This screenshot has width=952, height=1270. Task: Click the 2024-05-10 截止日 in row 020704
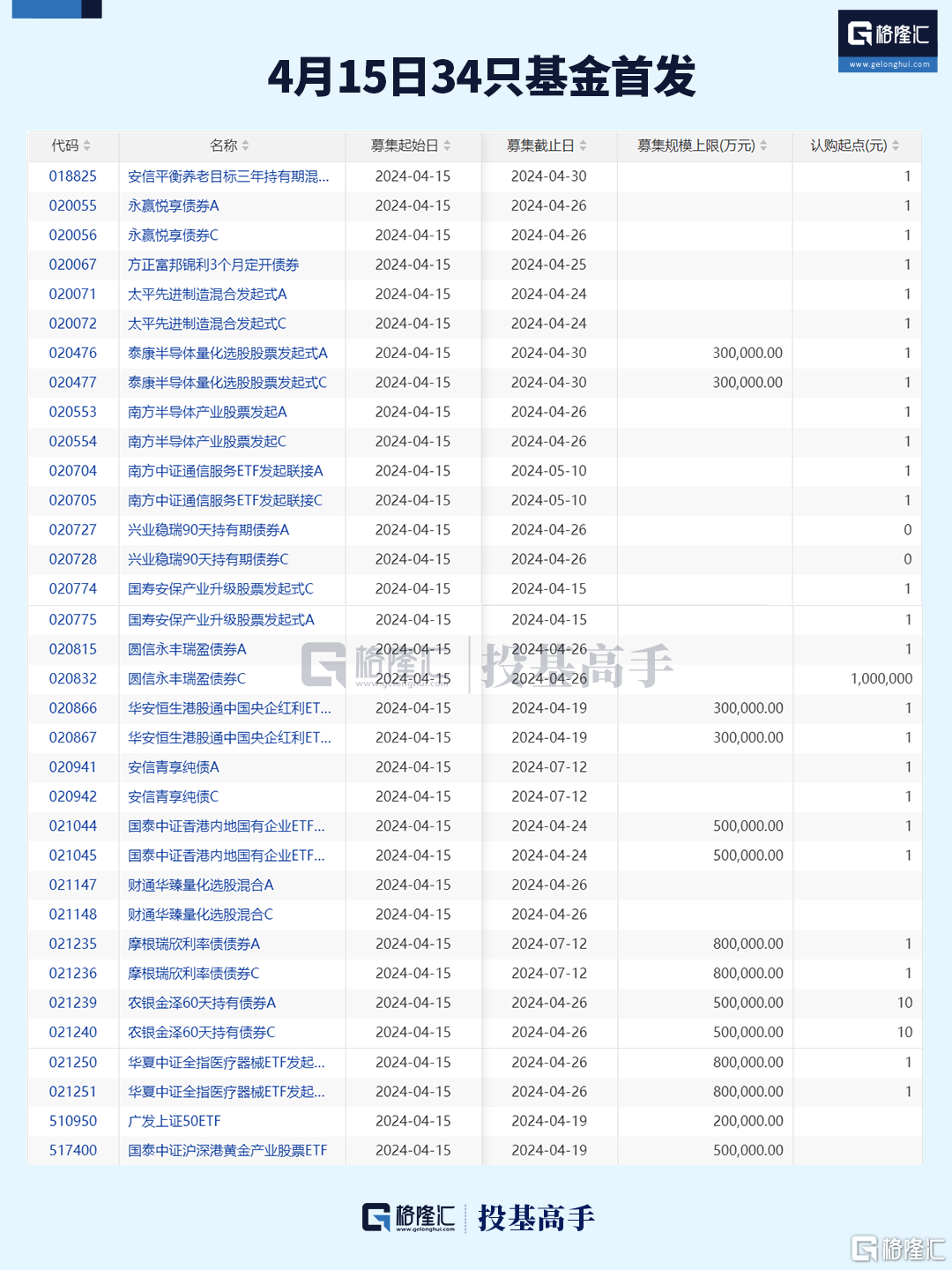tap(549, 471)
